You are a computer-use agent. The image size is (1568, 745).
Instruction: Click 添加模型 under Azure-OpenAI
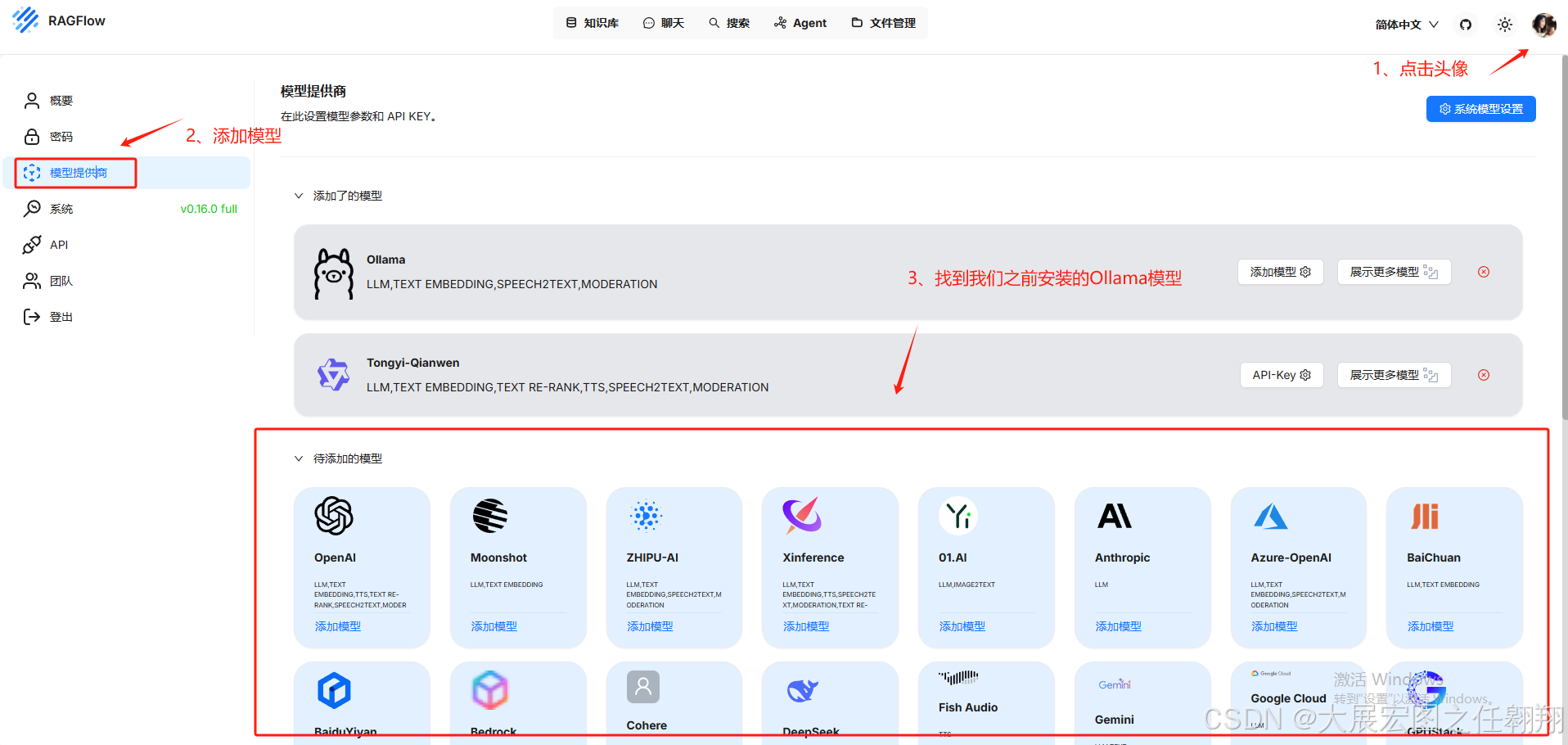pyautogui.click(x=1274, y=626)
